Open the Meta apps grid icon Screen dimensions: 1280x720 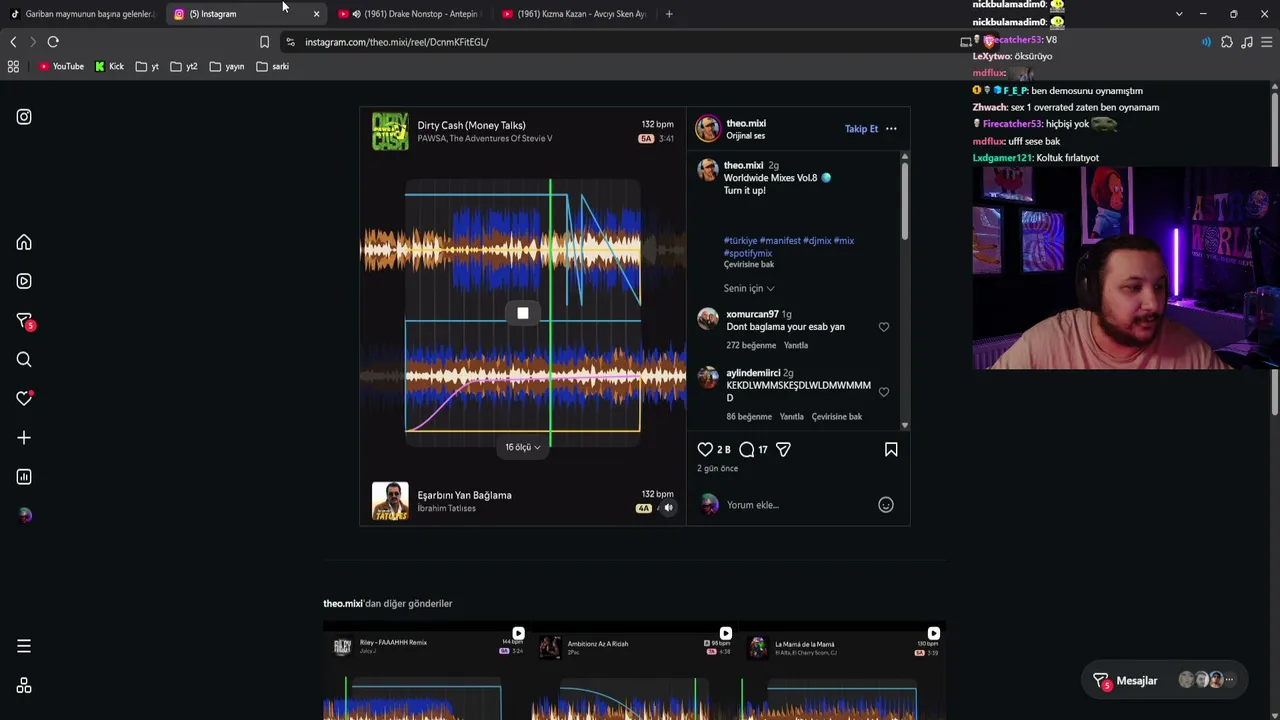[24, 686]
